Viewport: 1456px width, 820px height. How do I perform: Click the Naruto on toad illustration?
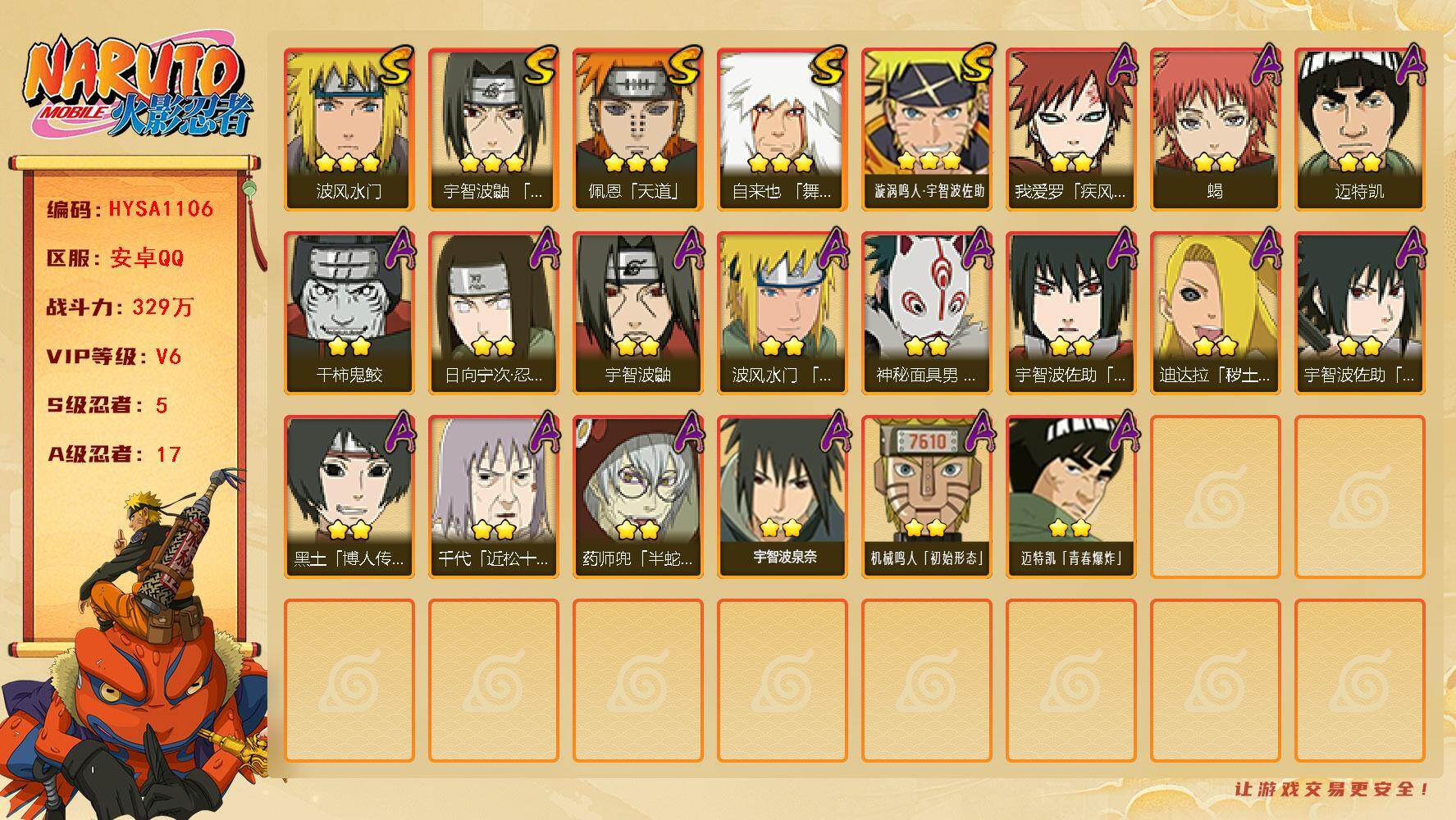click(x=135, y=648)
